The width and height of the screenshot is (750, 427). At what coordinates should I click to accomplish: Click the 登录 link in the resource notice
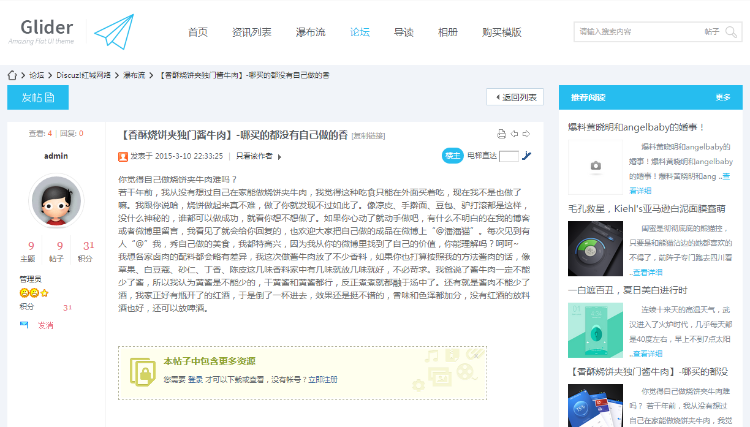coord(195,379)
